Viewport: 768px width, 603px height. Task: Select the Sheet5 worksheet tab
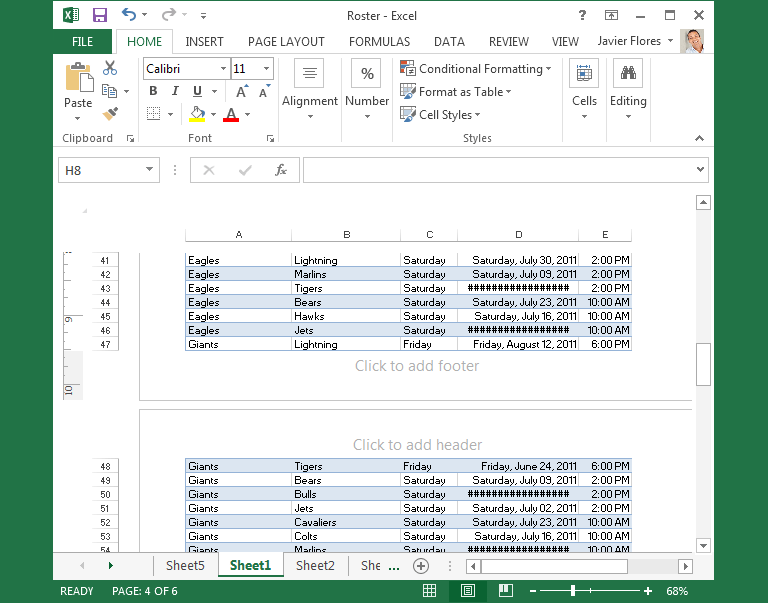[185, 566]
